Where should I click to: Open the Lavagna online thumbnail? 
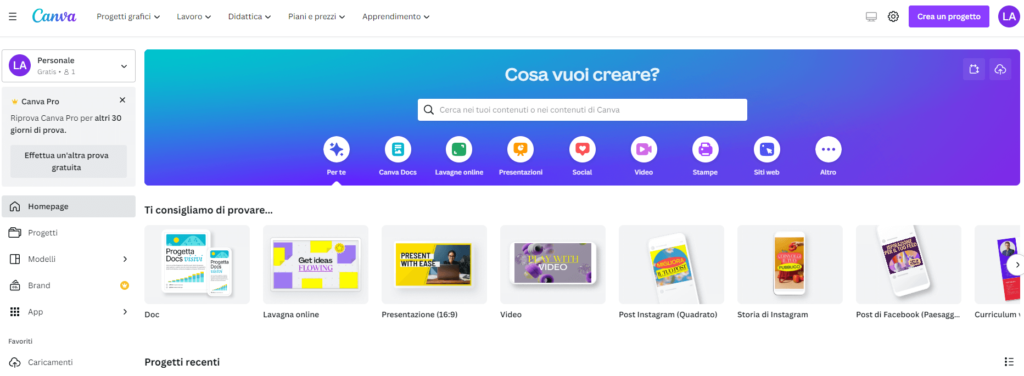(x=315, y=264)
